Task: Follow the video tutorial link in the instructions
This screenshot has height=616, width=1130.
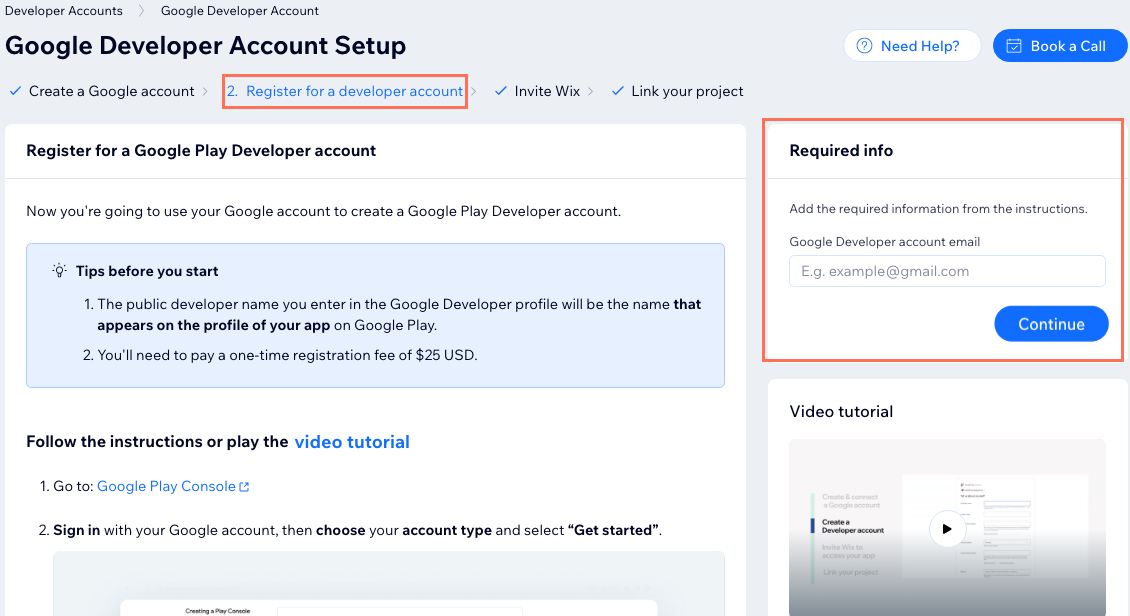Action: [x=352, y=442]
